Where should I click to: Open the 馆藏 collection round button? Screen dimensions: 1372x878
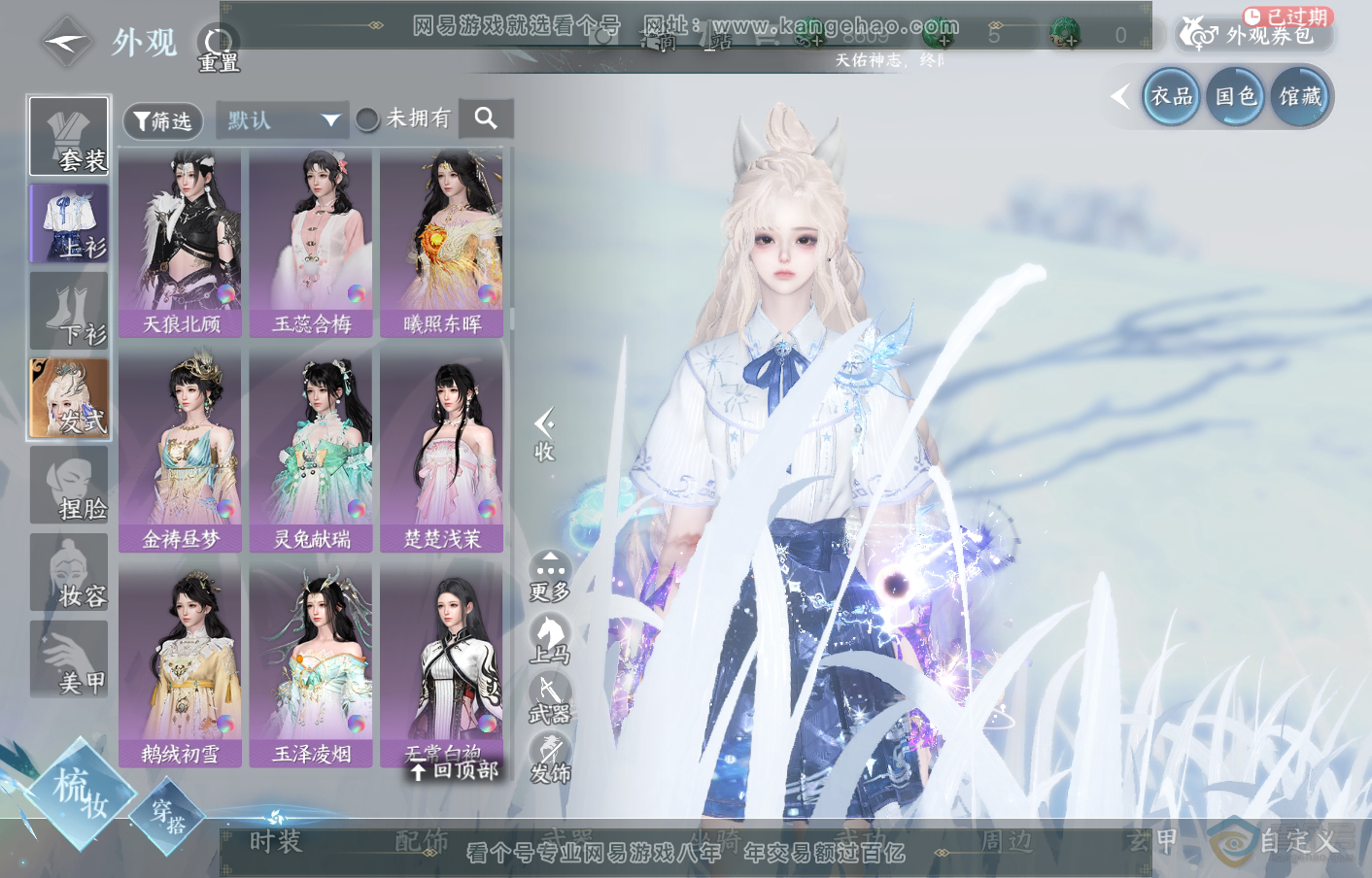(1300, 96)
